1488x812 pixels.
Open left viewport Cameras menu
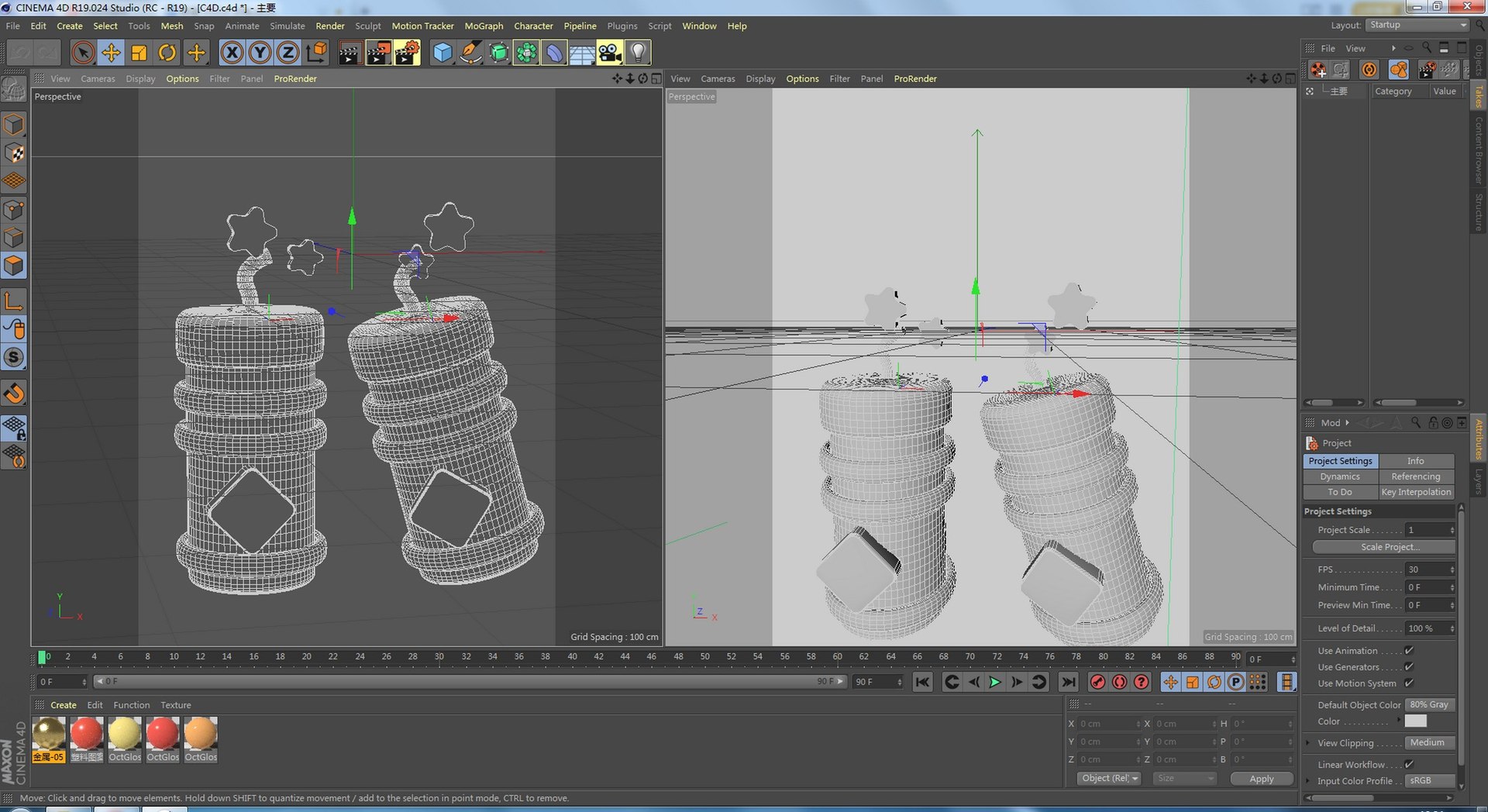coord(98,79)
